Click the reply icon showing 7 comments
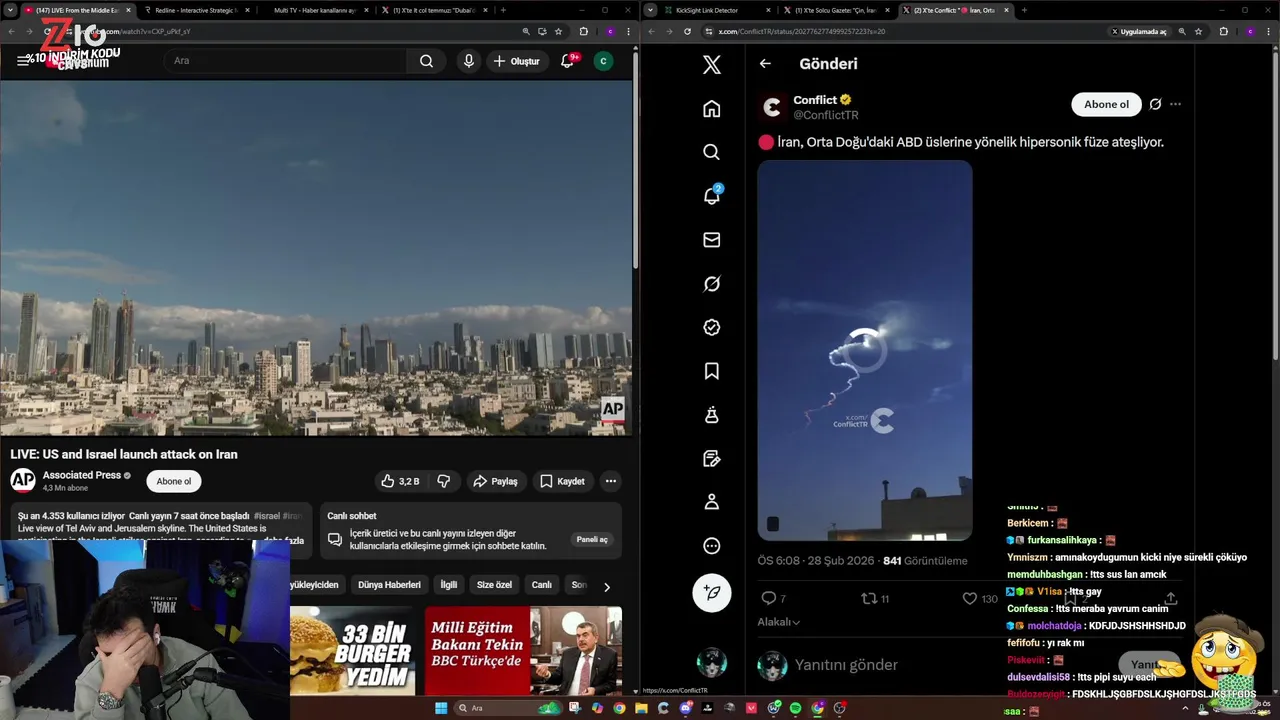Viewport: 1280px width, 720px height. (768, 598)
